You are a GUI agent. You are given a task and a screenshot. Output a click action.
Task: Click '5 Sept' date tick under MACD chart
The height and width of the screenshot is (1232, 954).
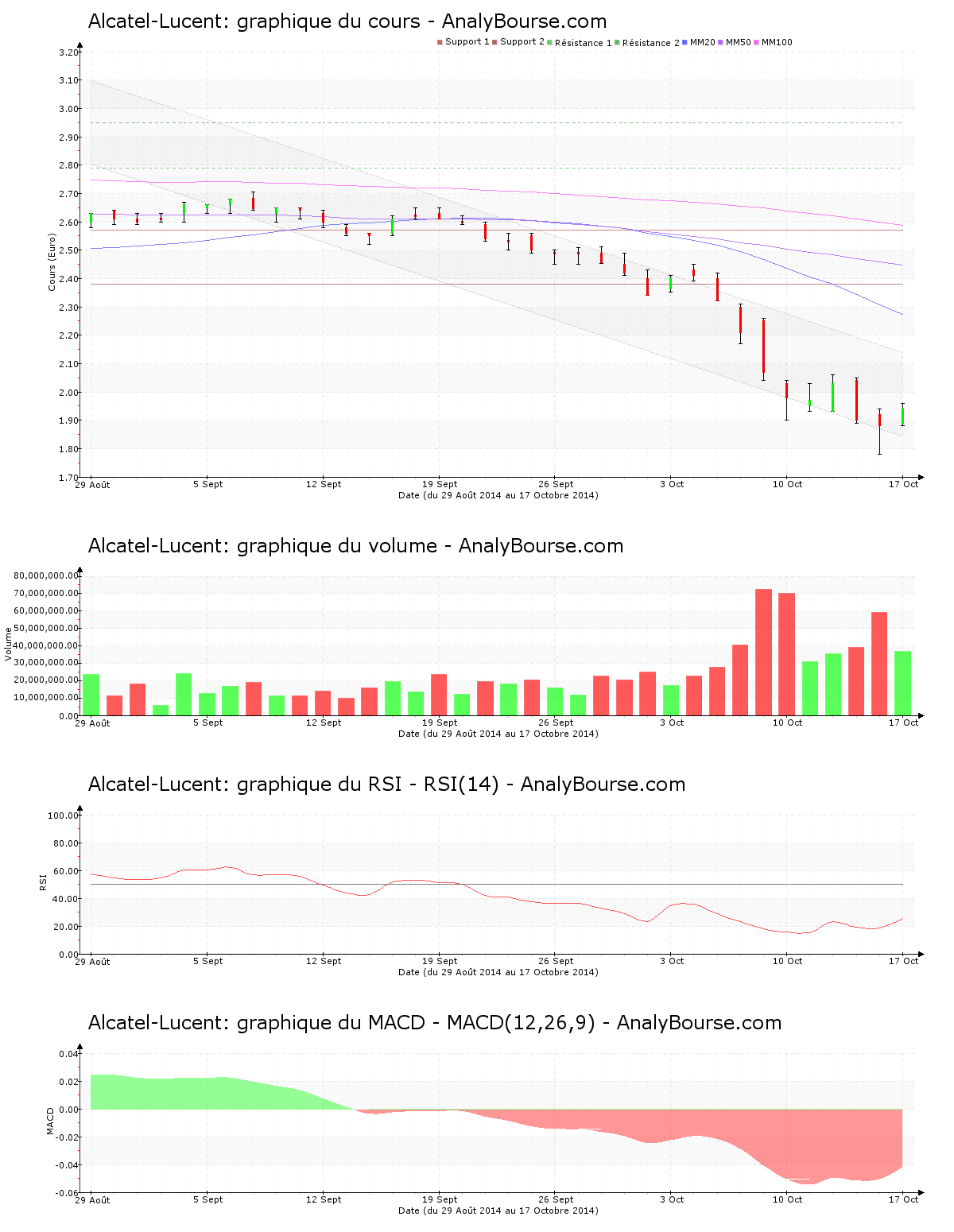click(x=208, y=1199)
